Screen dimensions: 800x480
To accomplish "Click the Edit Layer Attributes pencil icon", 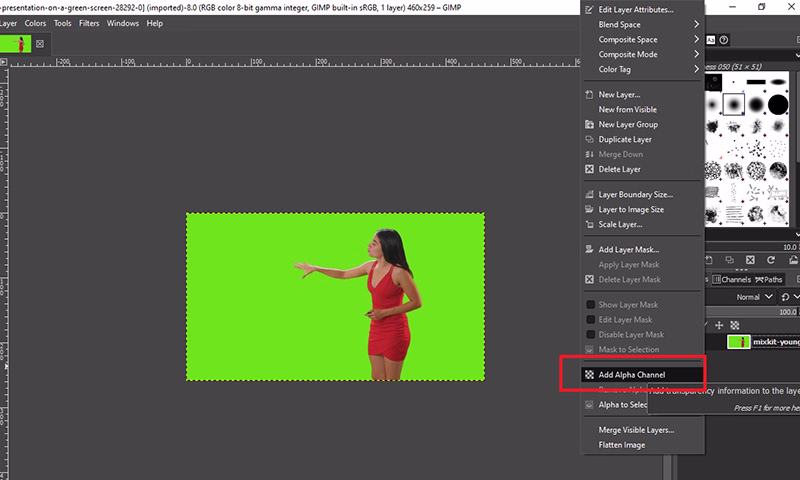I will tap(589, 10).
